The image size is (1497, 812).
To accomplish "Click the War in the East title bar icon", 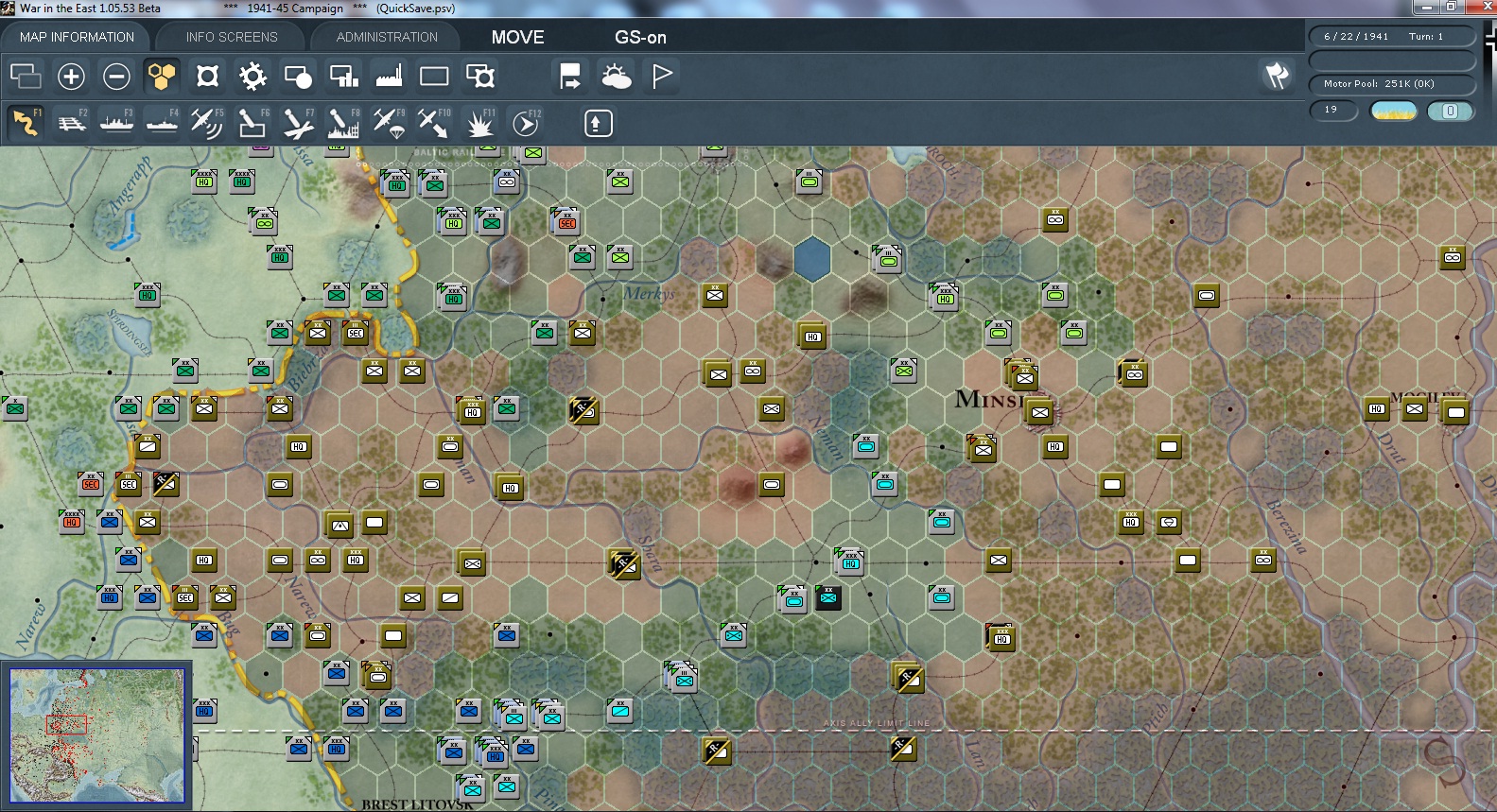I will pyautogui.click(x=9, y=8).
